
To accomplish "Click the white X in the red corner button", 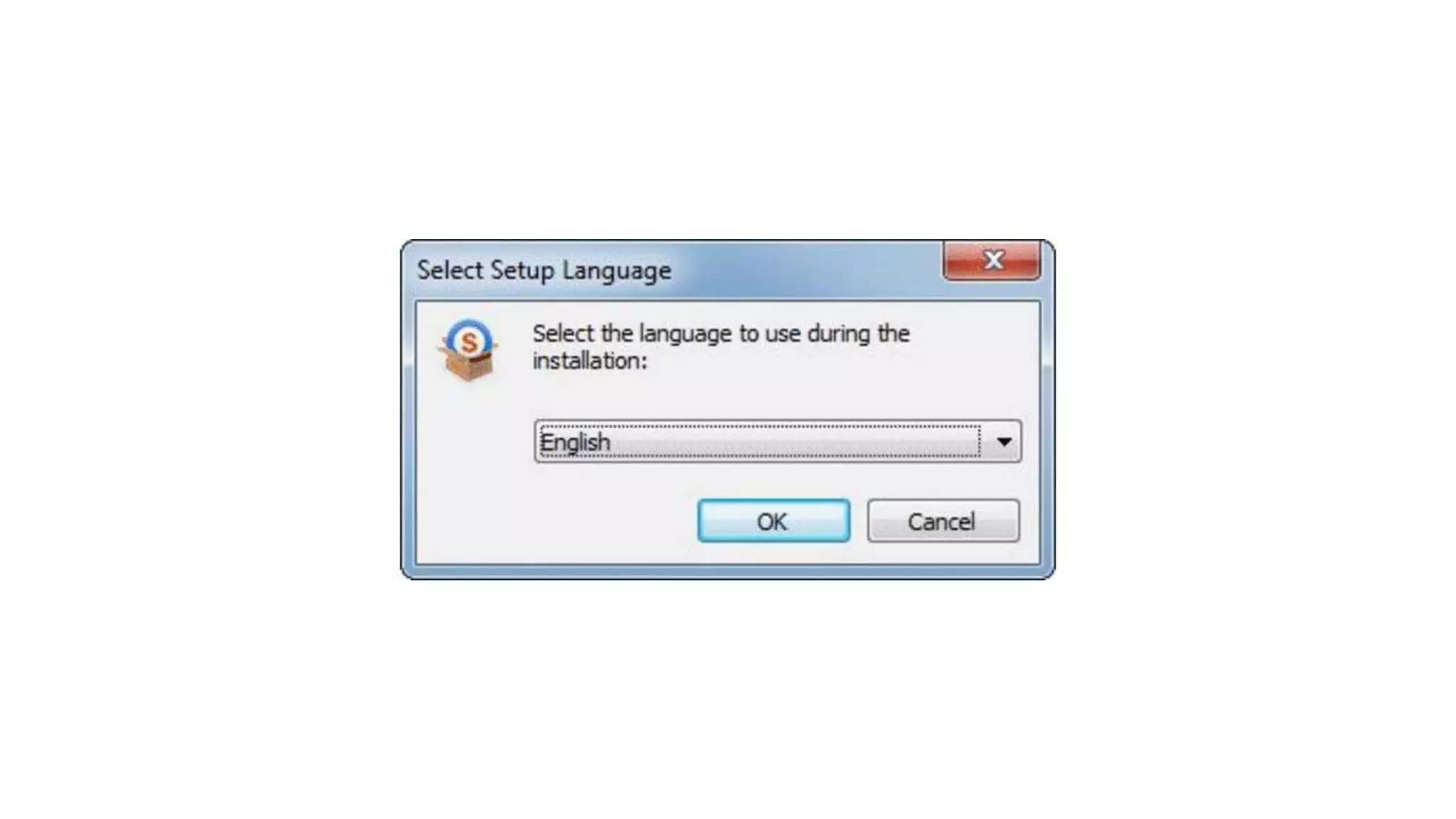I will [x=993, y=260].
